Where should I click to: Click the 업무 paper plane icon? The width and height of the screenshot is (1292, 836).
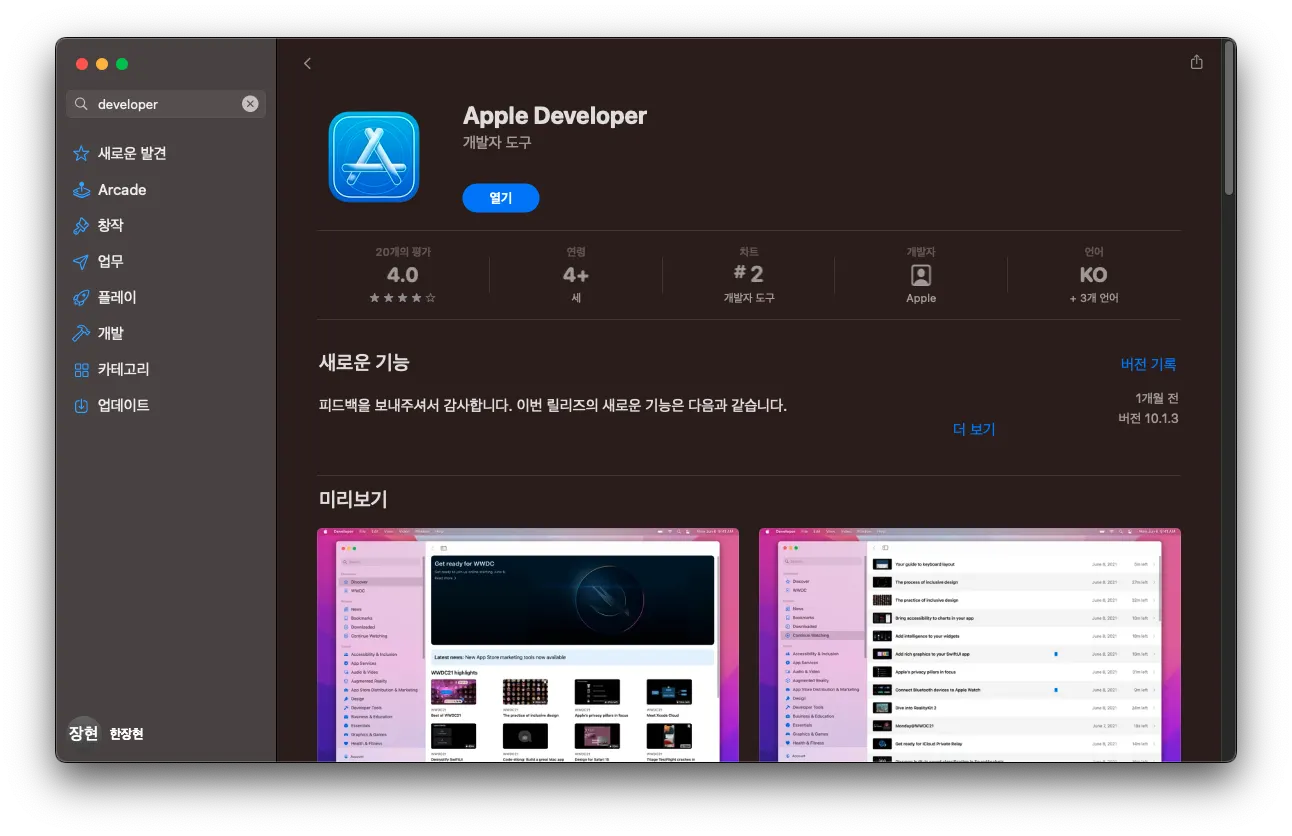[81, 262]
